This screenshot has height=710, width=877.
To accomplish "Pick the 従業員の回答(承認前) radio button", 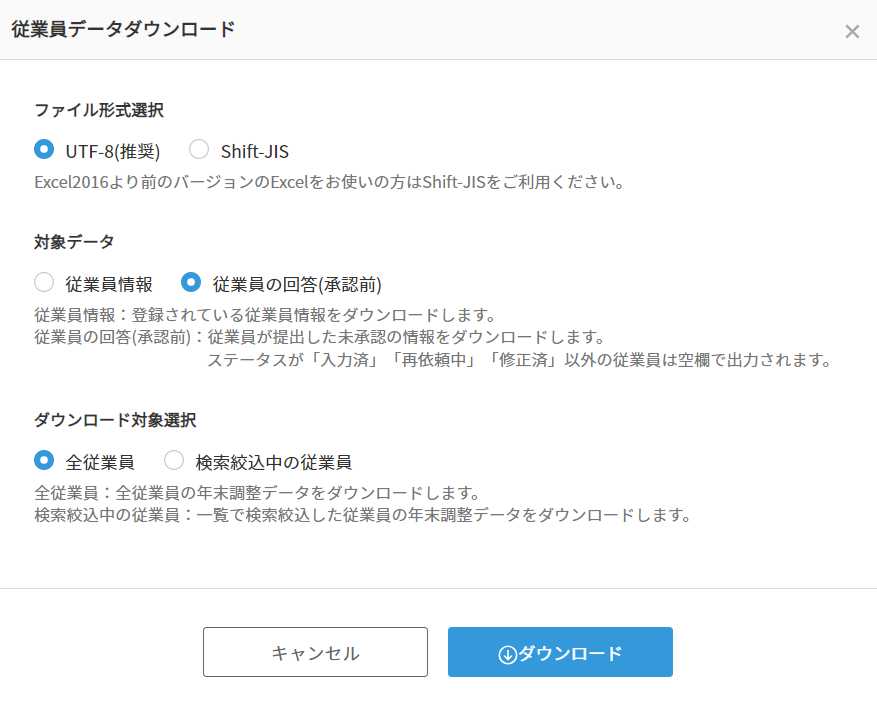I will (191, 282).
